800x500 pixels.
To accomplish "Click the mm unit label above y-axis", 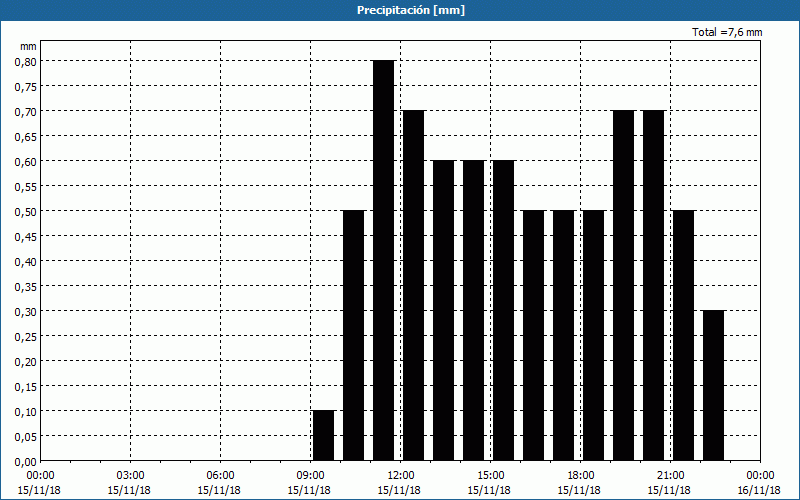I will tap(28, 46).
